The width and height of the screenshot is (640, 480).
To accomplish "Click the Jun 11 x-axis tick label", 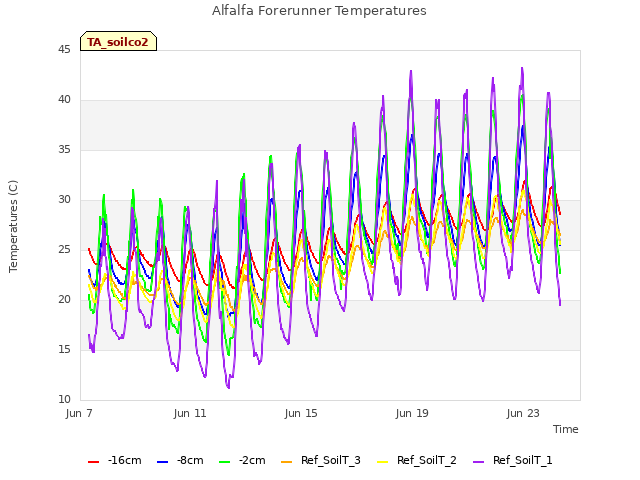I will tap(190, 413).
